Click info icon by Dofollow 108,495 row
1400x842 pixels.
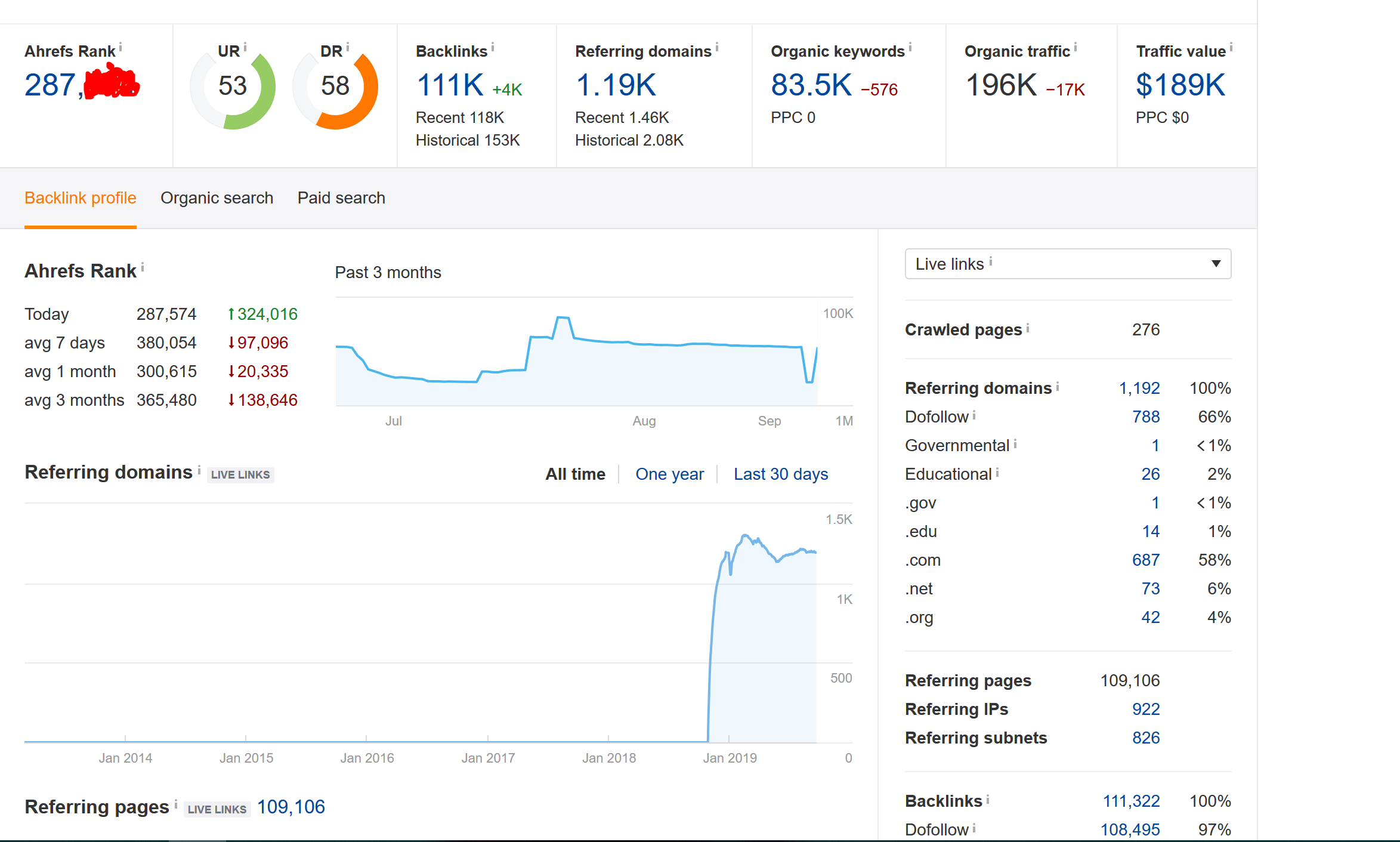point(974,828)
